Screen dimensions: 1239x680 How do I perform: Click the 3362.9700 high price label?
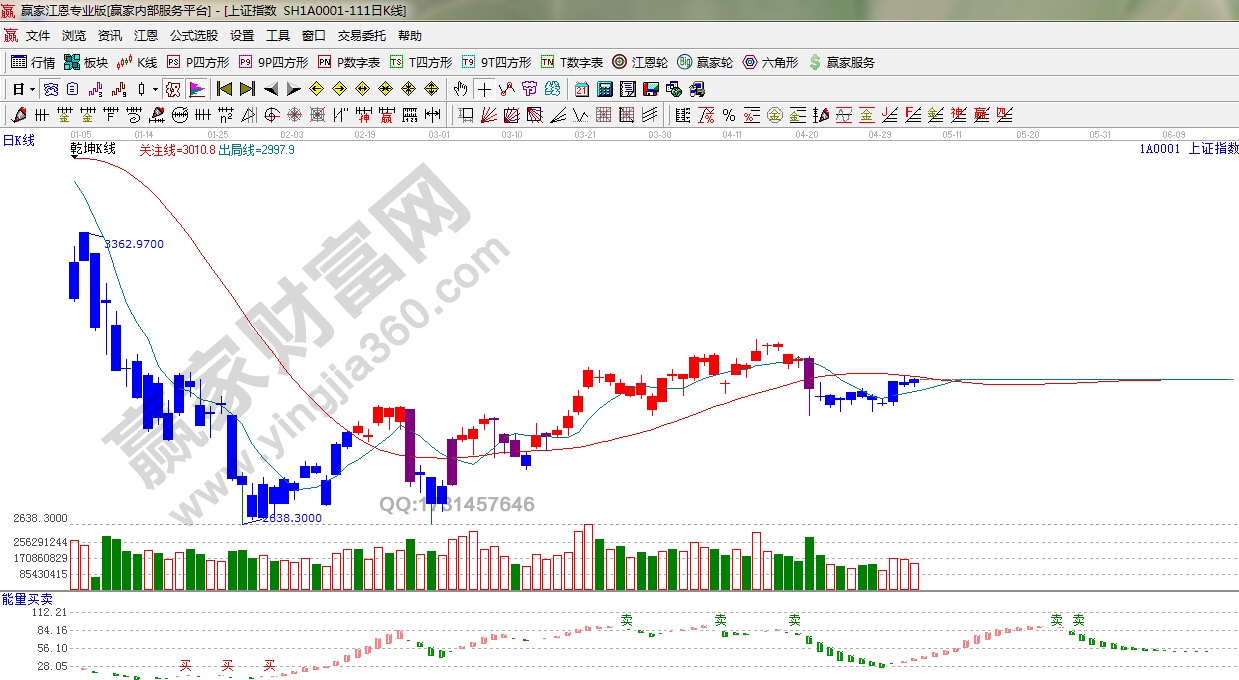coord(134,244)
